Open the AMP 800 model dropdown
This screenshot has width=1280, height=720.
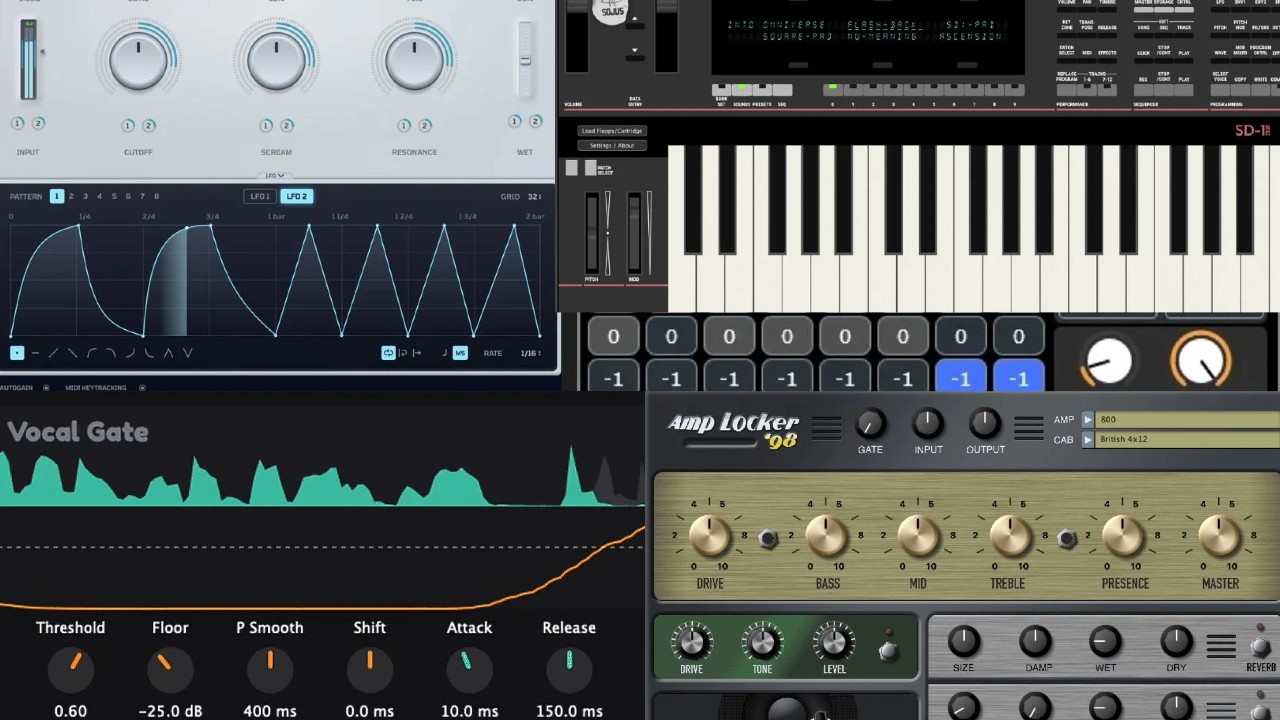point(1188,420)
